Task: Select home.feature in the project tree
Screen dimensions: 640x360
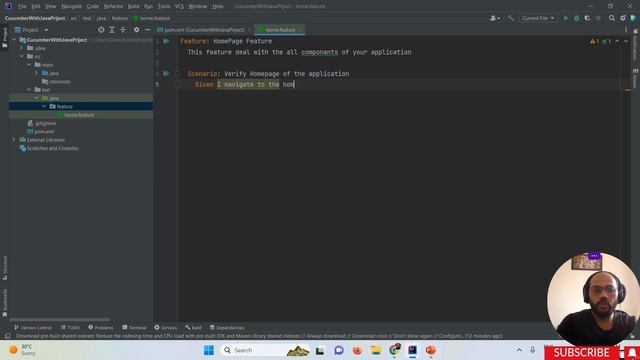Action: pyautogui.click(x=79, y=115)
